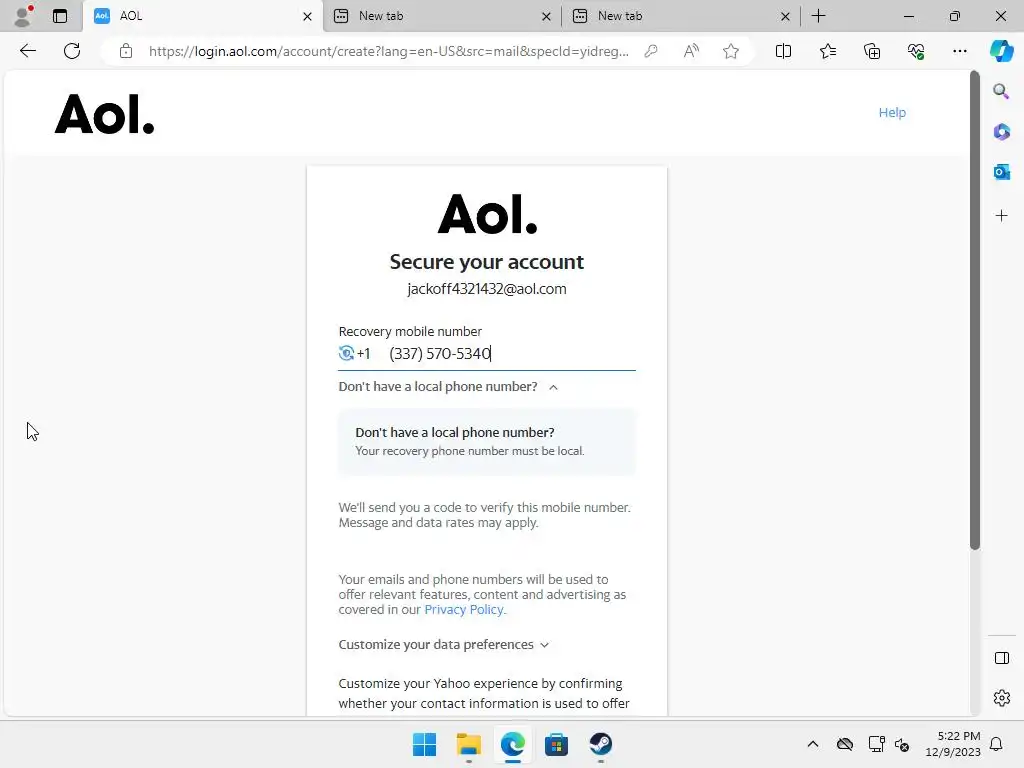This screenshot has height=768, width=1024.
Task: Add a sidebar app with plus icon
Action: click(1001, 216)
